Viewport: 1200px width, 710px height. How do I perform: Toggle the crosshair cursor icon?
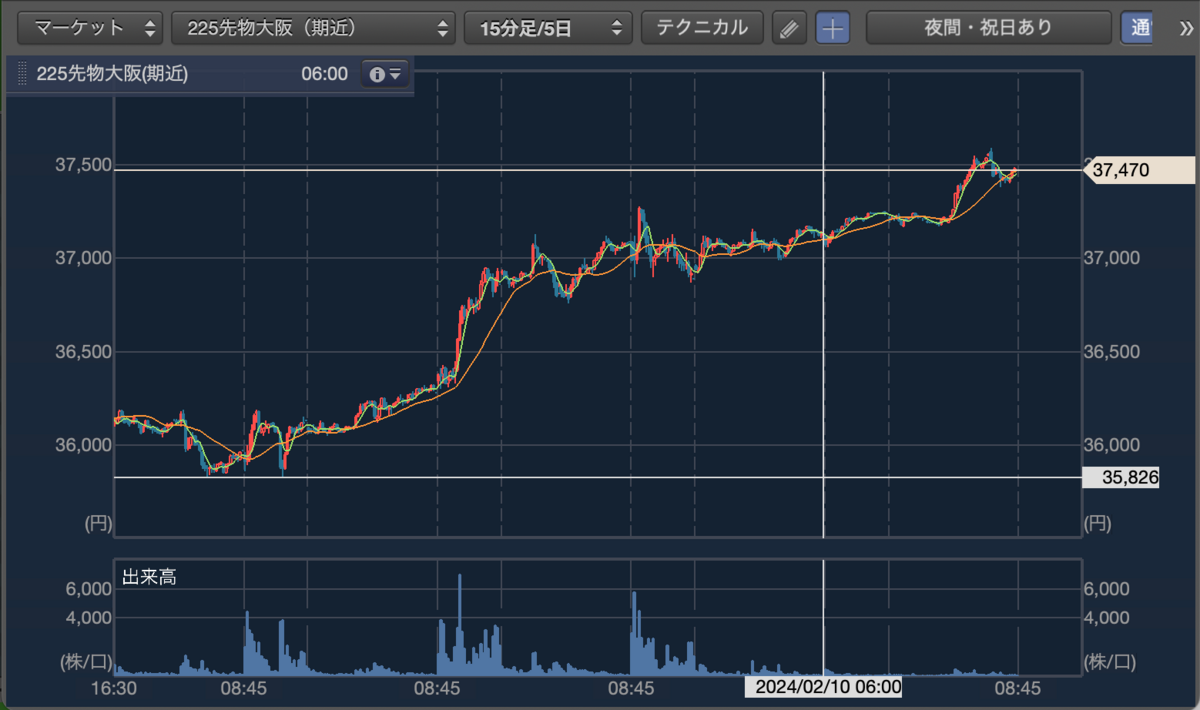[x=832, y=28]
